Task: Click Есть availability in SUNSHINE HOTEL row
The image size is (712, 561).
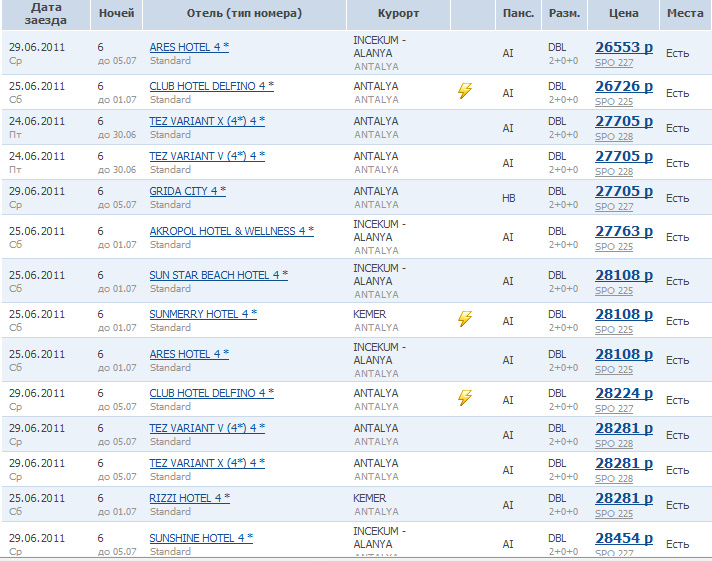Action: point(677,544)
